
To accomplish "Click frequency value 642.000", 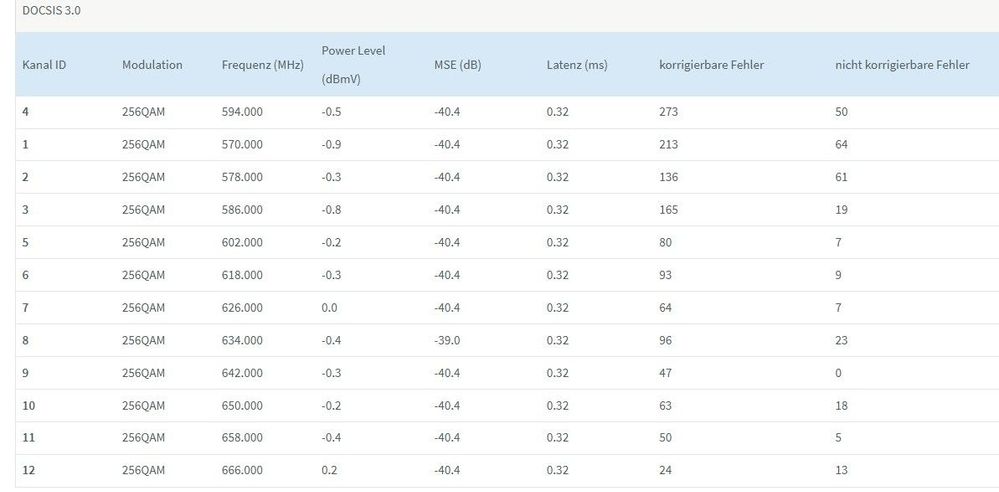I will click(242, 373).
